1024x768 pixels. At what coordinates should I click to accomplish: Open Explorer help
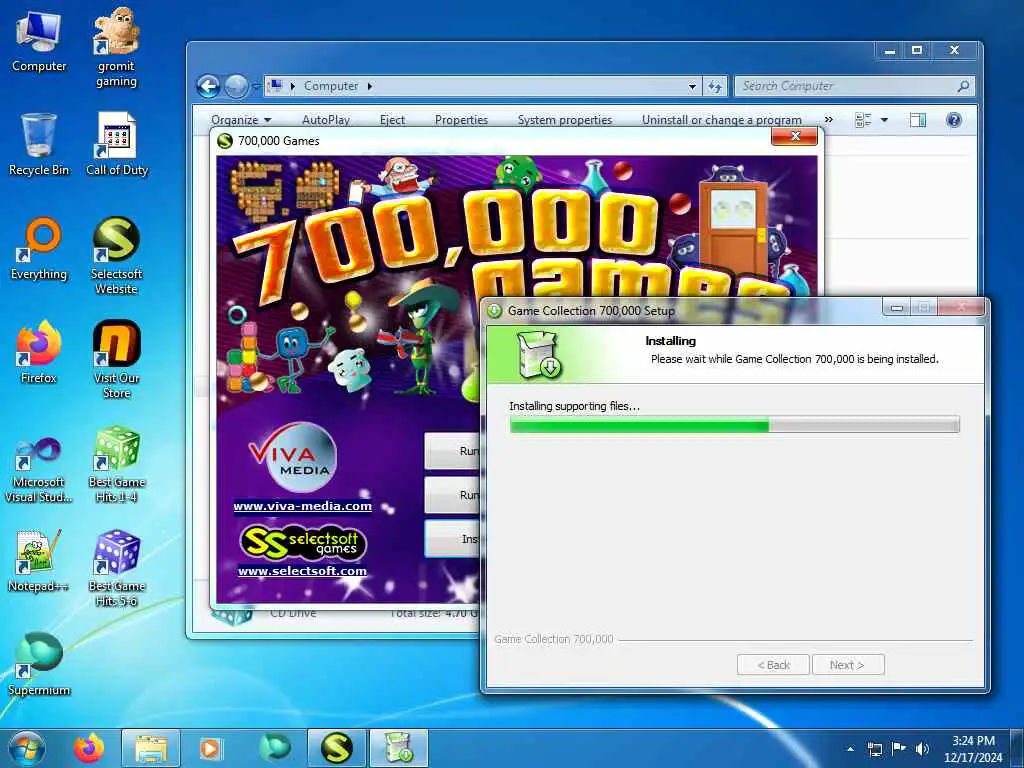953,120
